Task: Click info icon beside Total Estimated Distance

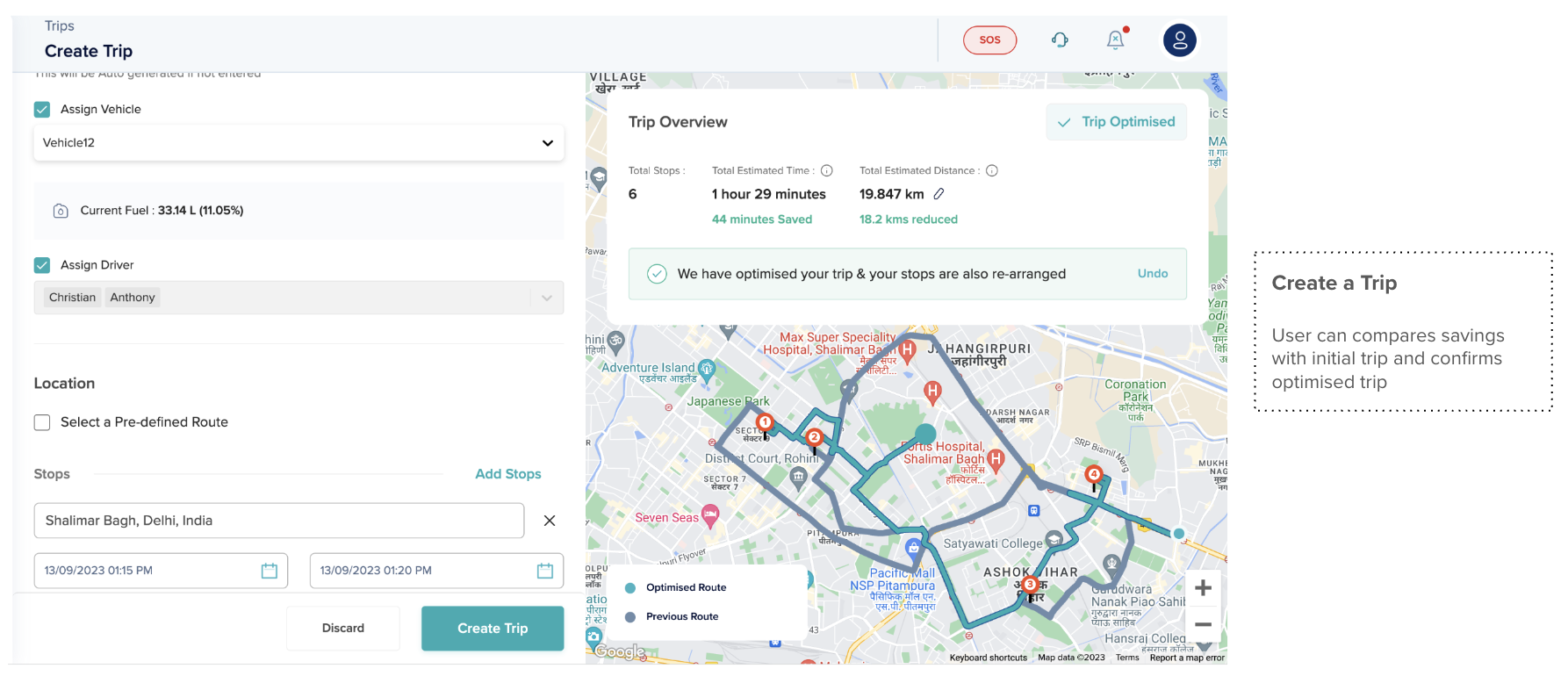Action: click(991, 170)
